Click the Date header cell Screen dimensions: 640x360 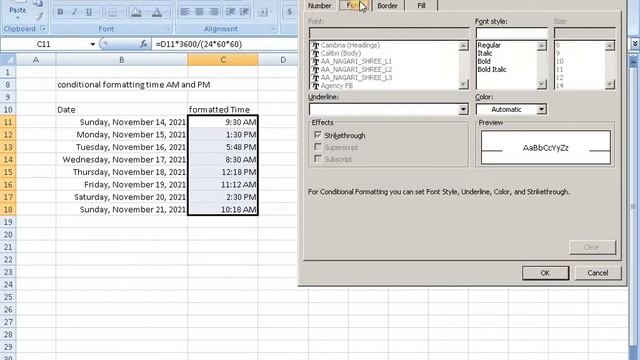point(122,109)
